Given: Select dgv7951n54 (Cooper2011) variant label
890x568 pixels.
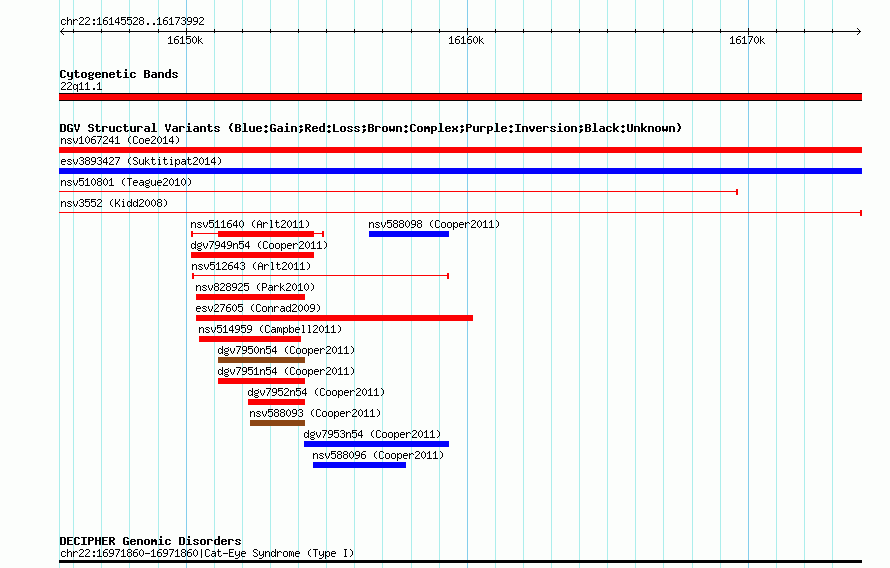Looking at the screenshot, I should pyautogui.click(x=286, y=371).
